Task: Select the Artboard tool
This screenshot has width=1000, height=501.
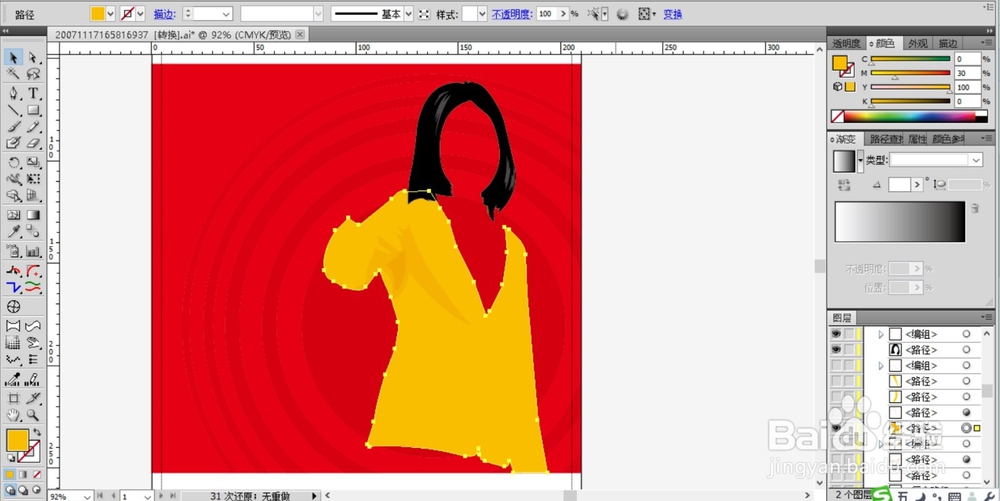Action: tap(13, 399)
